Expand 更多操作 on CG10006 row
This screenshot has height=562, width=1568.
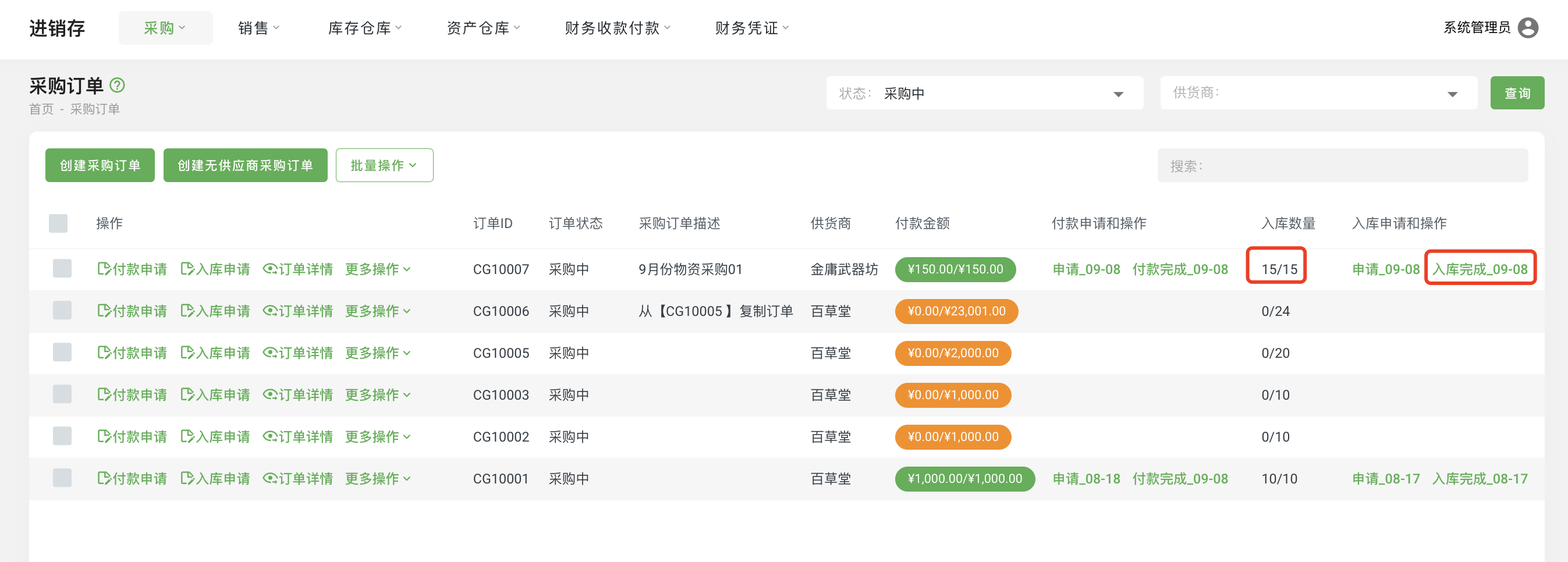click(x=378, y=311)
